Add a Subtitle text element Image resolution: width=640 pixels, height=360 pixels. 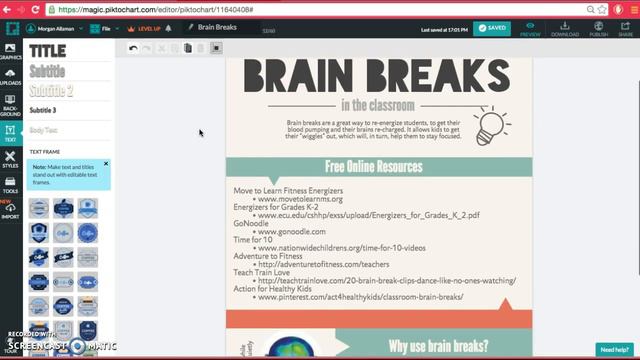[47, 71]
